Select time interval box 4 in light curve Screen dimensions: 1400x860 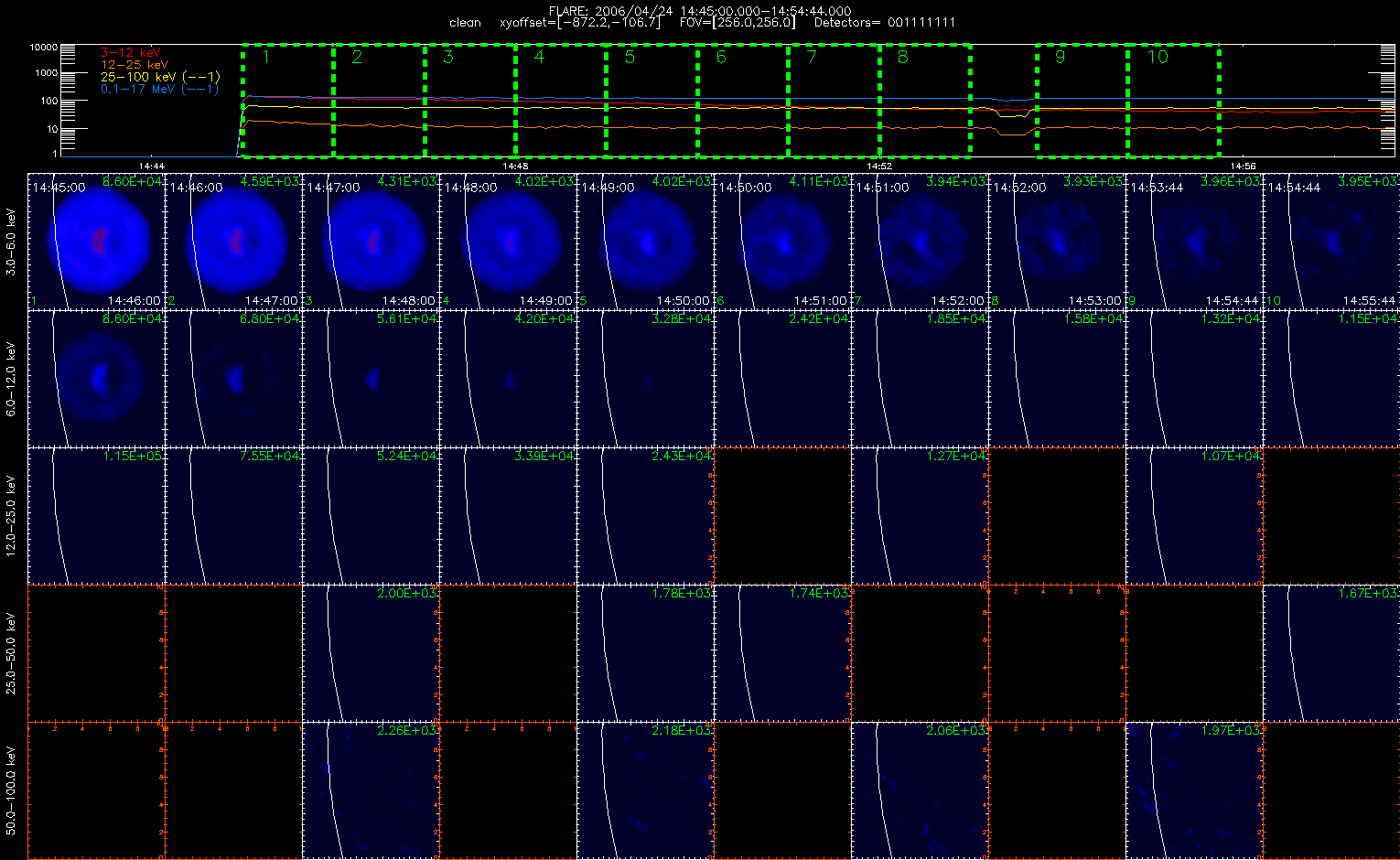tap(561, 100)
